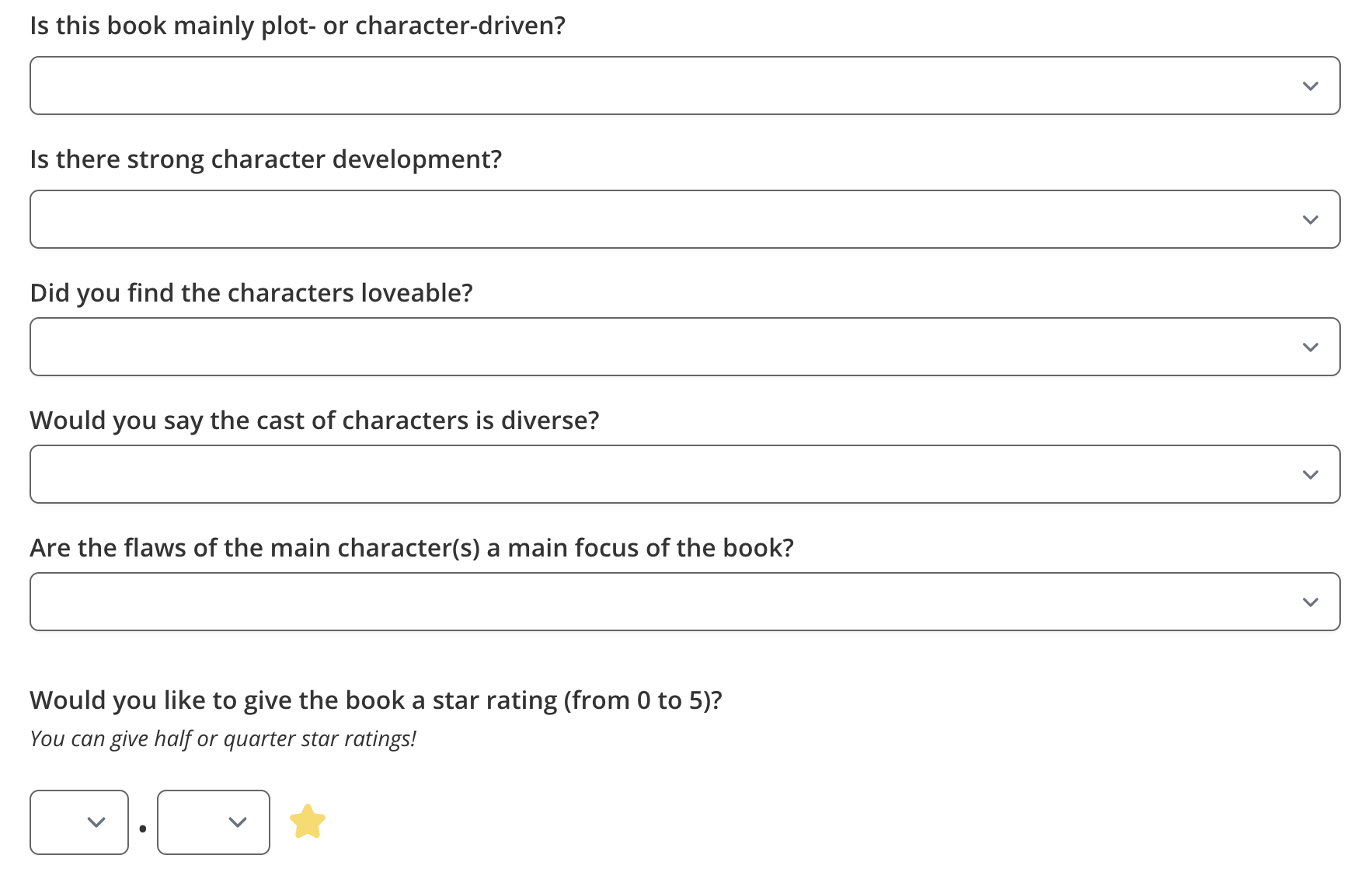Click the decimal point between rating boxes
This screenshot has height=883, width=1372.
[142, 828]
